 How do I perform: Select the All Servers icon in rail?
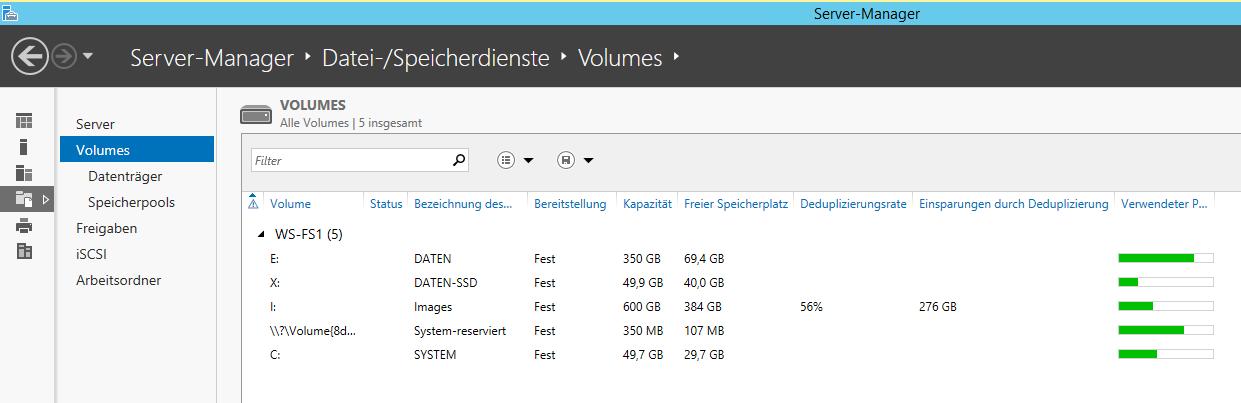point(24,173)
